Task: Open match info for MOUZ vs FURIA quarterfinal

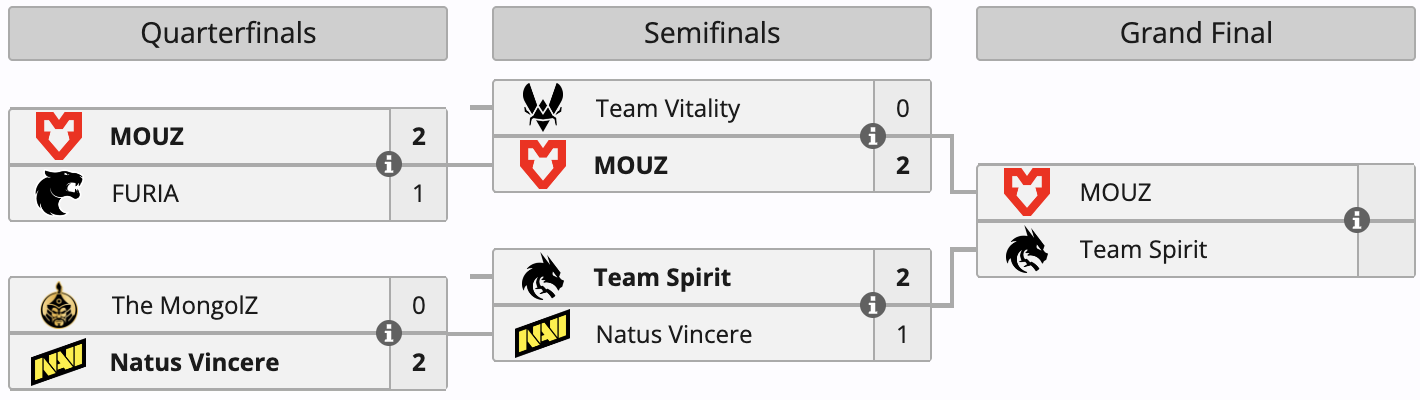Action: pyautogui.click(x=389, y=164)
